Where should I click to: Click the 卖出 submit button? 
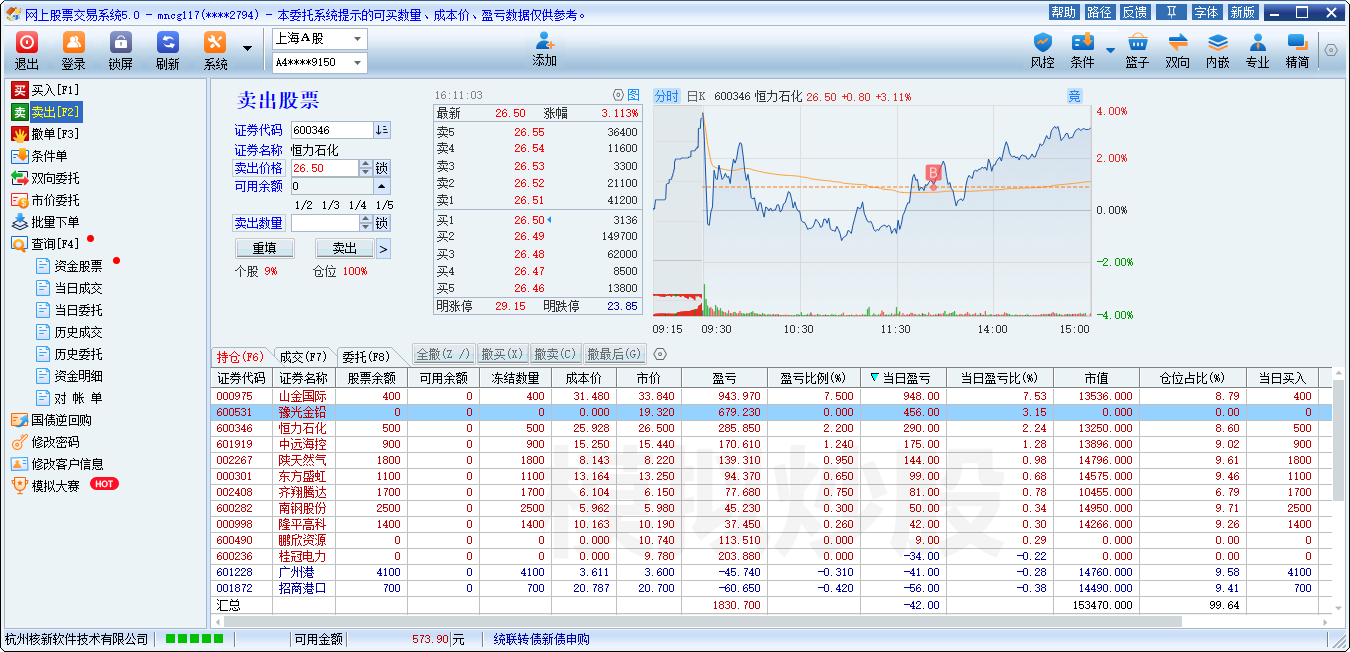345,248
